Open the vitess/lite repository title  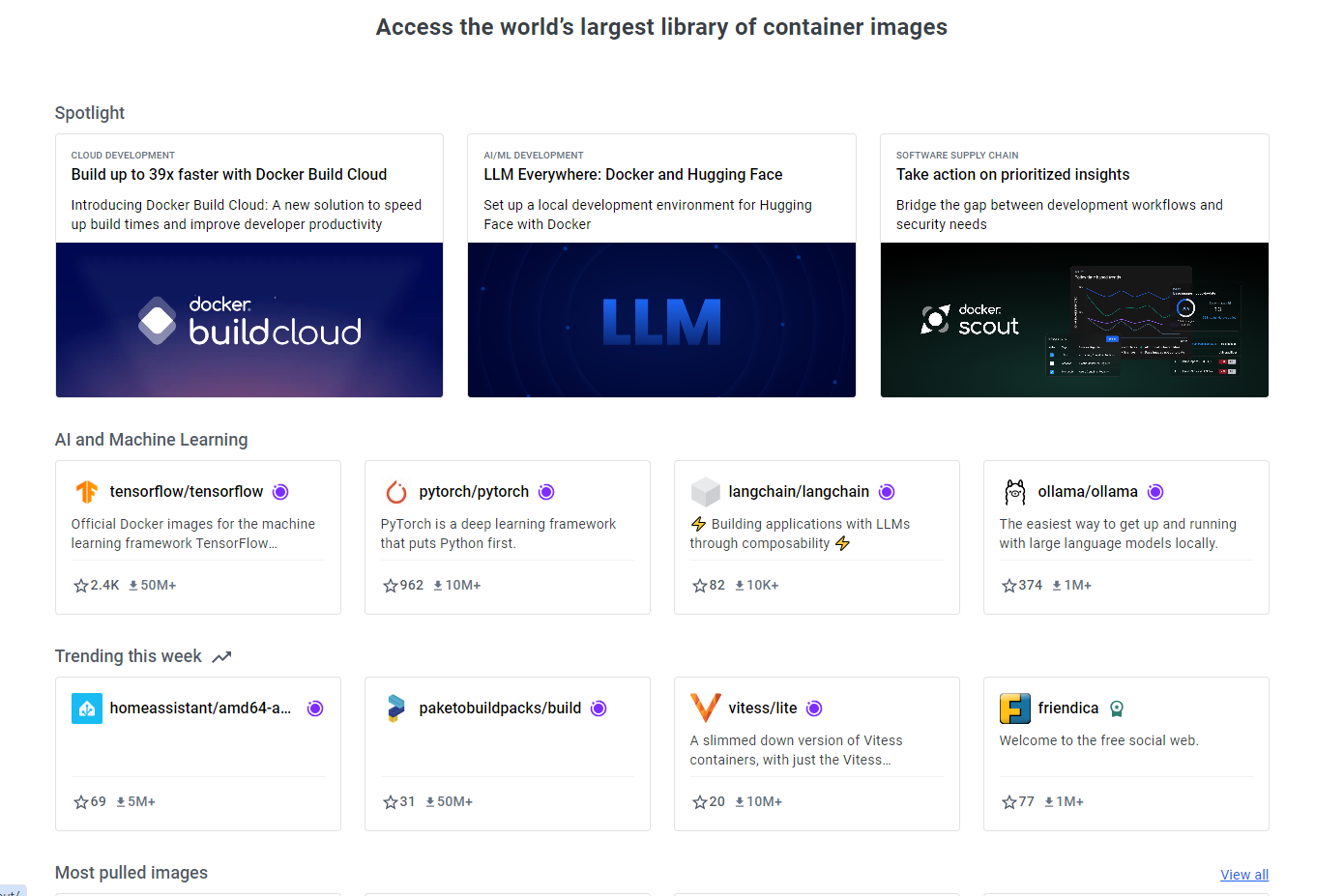coord(763,708)
